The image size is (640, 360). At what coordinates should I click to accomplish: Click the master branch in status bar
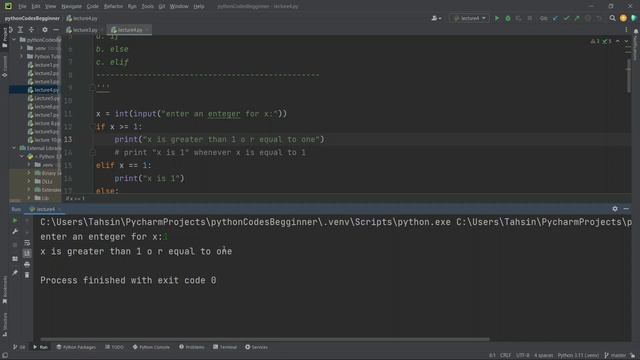pyautogui.click(x=615, y=355)
